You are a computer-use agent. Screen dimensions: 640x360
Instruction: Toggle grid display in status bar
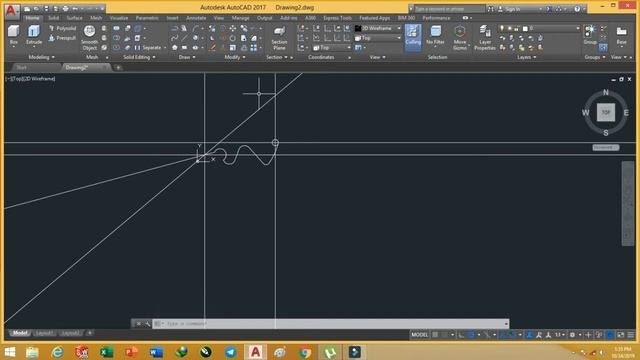pos(435,335)
